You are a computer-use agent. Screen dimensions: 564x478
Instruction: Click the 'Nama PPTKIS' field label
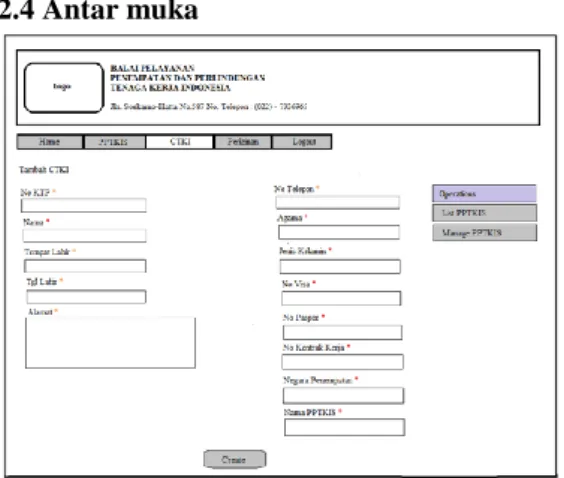point(309,412)
